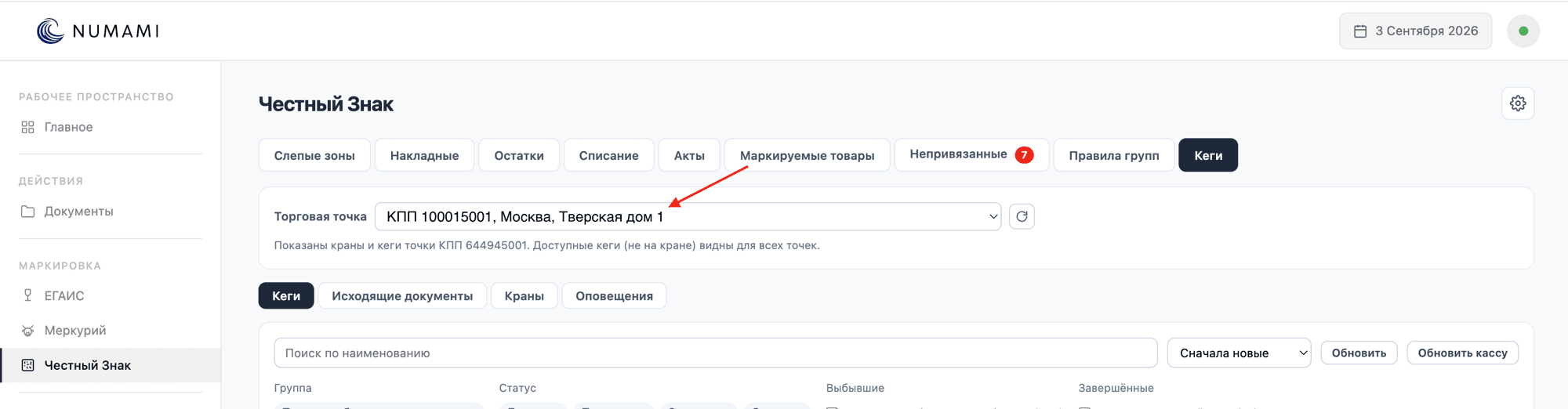Click the РАБОЧЕЕ ПРОСТРАНСТВО section header
This screenshot has width=1568, height=409.
(96, 97)
